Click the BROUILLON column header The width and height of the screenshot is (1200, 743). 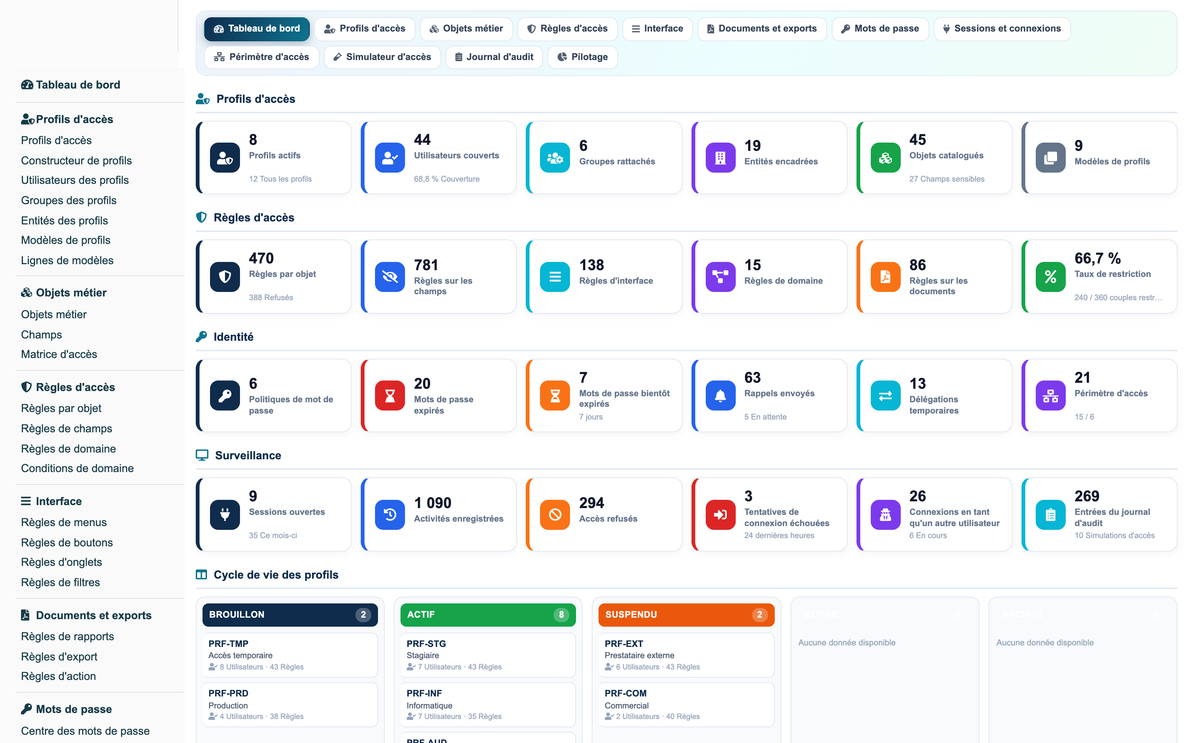pos(290,615)
